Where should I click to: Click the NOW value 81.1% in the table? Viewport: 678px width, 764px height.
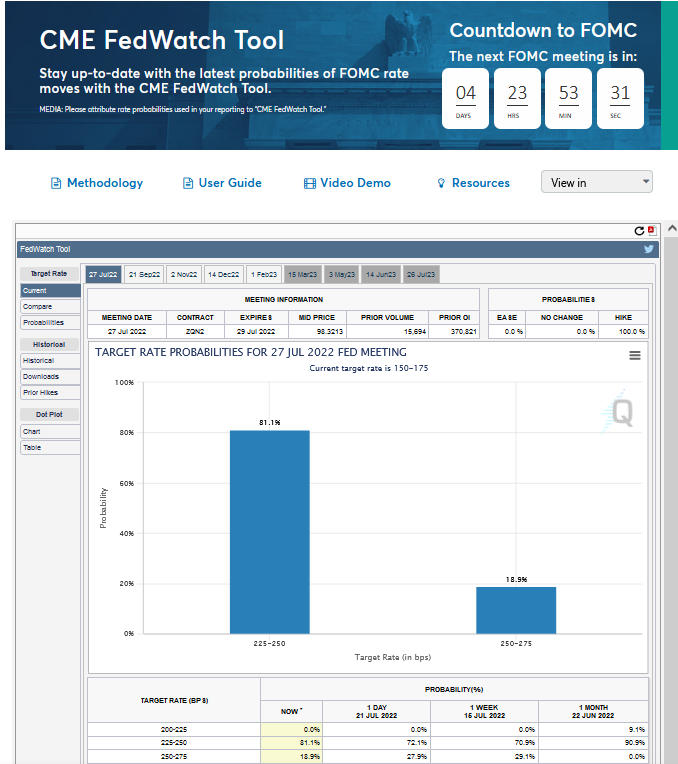pyautogui.click(x=310, y=743)
